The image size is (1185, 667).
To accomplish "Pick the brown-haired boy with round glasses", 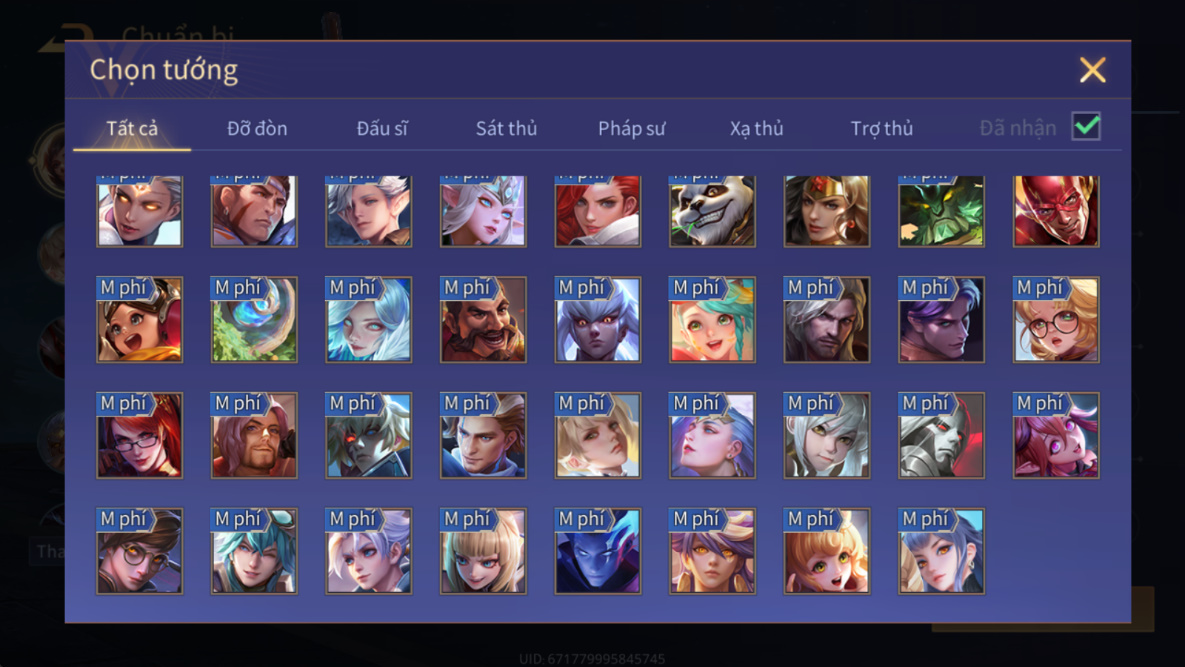I will (139, 551).
